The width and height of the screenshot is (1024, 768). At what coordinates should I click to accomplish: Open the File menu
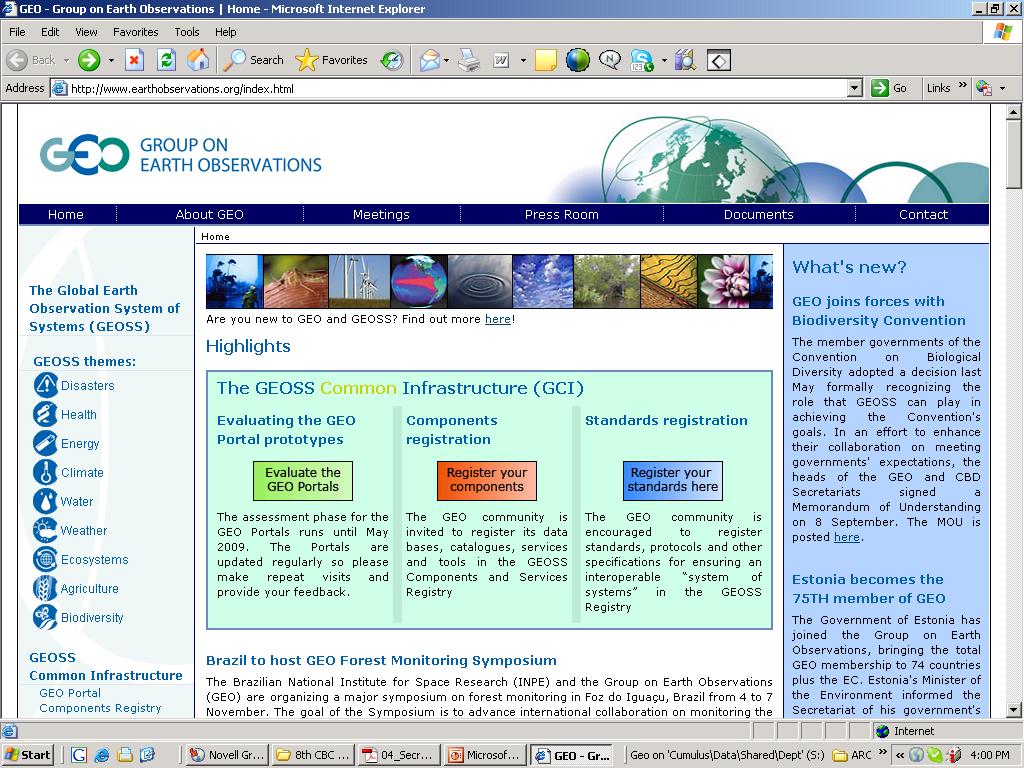tap(17, 32)
